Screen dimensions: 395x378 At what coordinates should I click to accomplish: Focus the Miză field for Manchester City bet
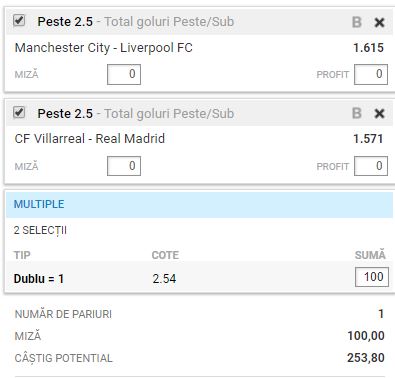pyautogui.click(x=124, y=74)
